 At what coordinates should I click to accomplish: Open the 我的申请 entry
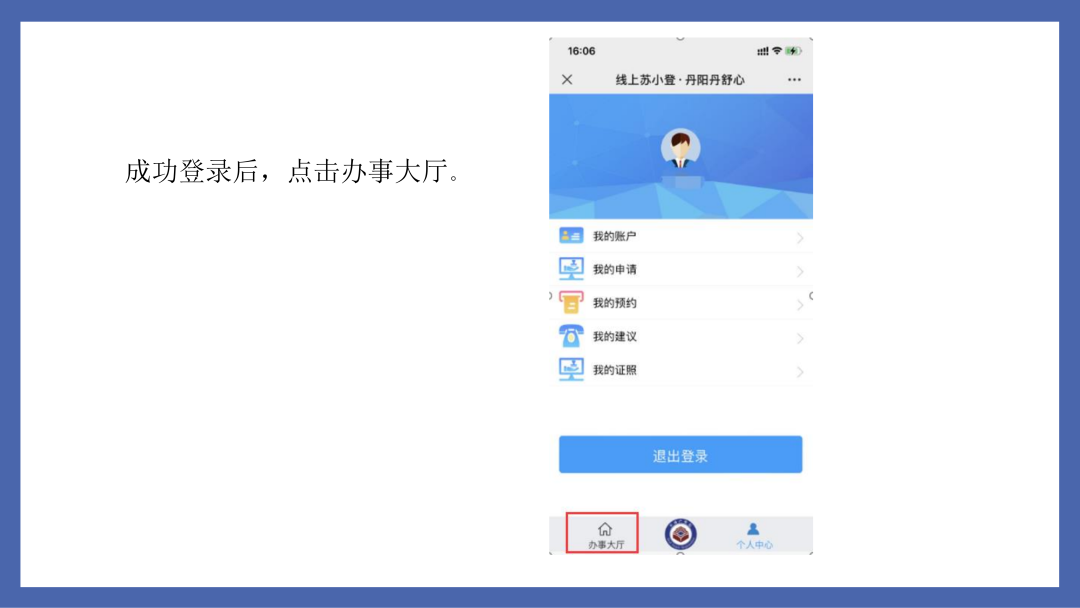[x=681, y=269]
